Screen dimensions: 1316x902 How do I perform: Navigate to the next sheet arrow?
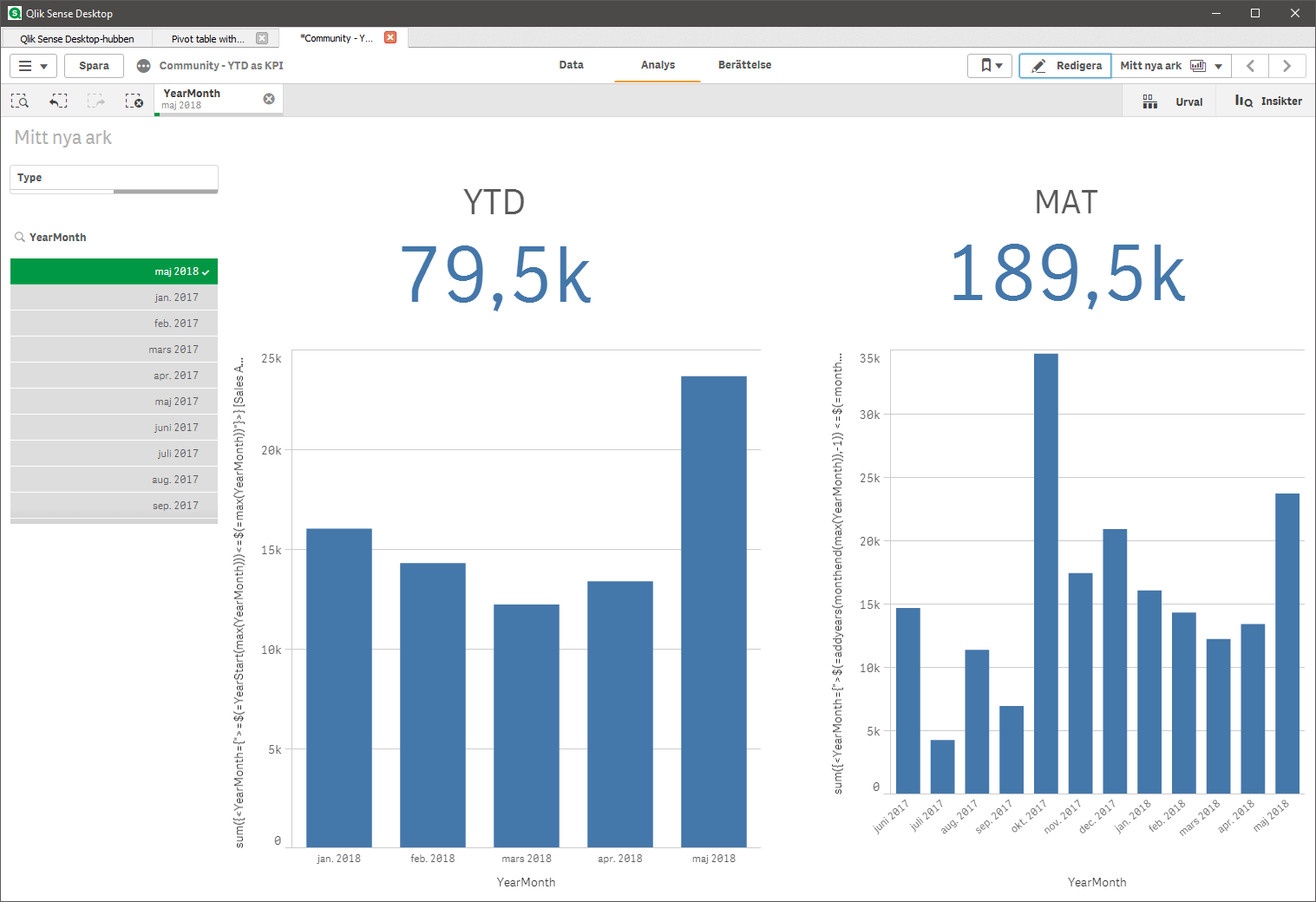tap(1287, 65)
